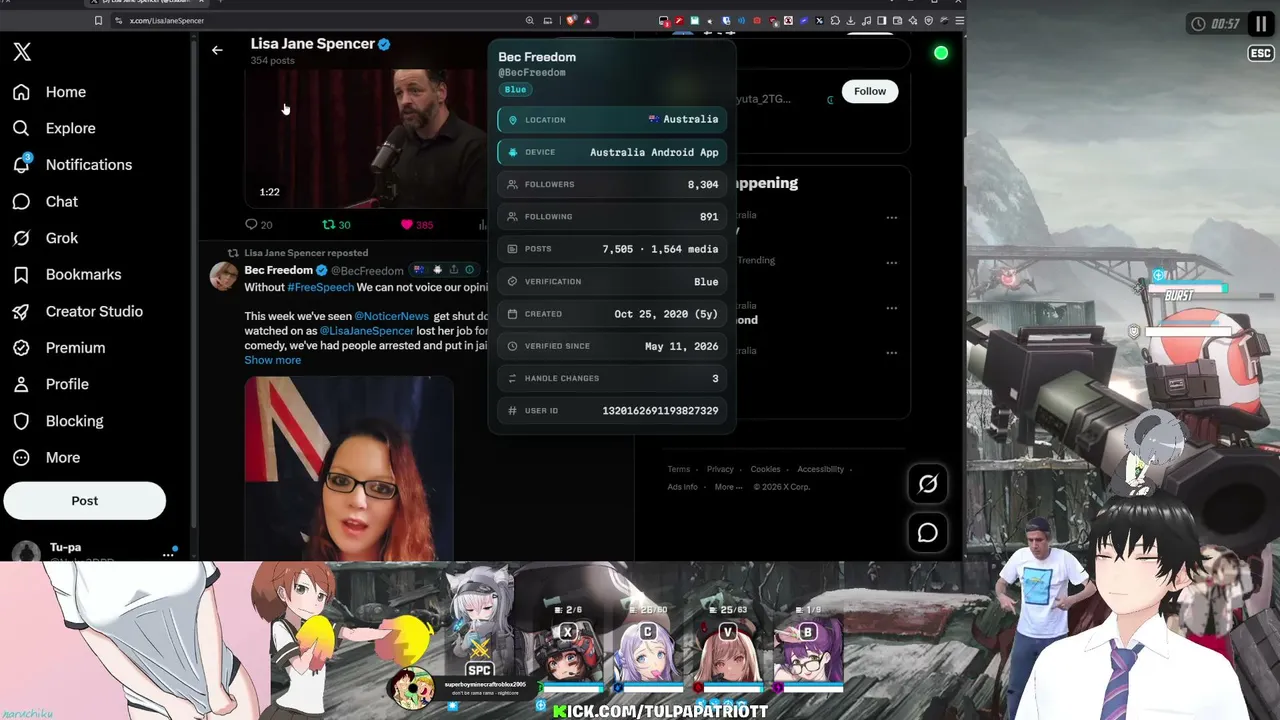Open the Home page
Image resolution: width=1280 pixels, height=720 pixels.
pos(66,92)
